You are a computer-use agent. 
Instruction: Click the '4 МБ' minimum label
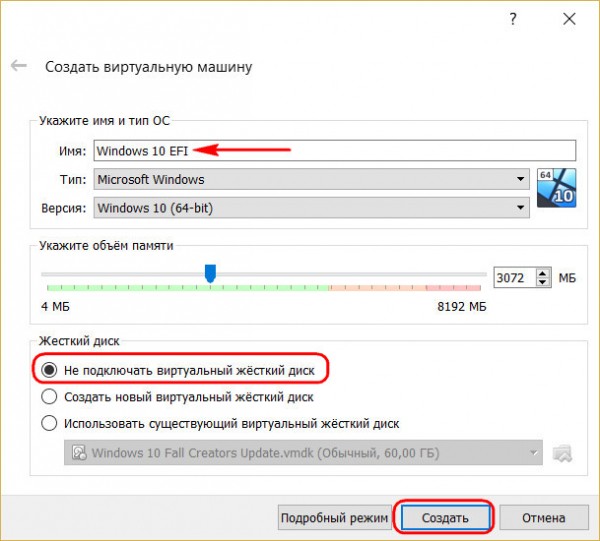55,306
